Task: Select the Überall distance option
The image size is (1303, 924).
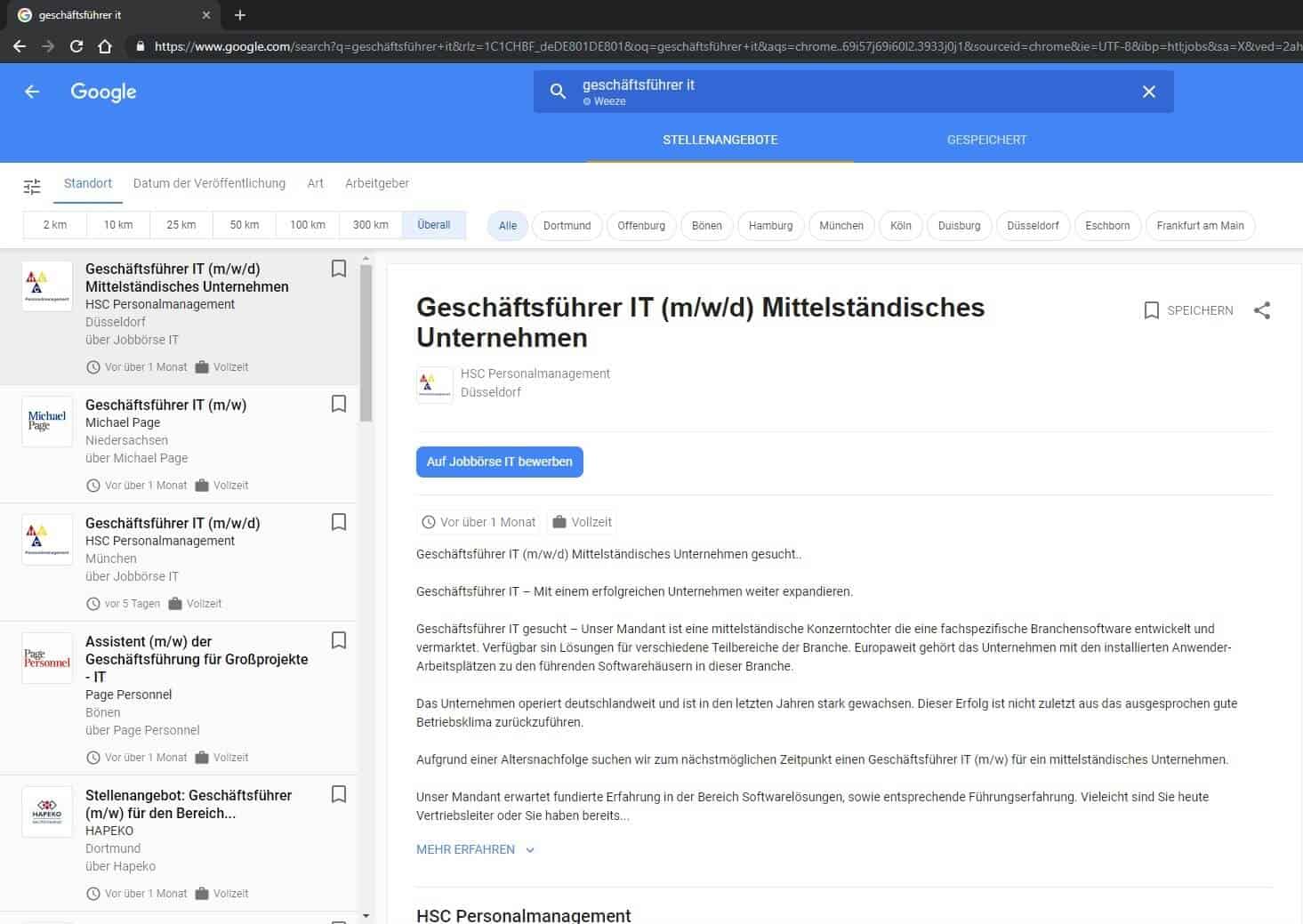Action: click(434, 225)
